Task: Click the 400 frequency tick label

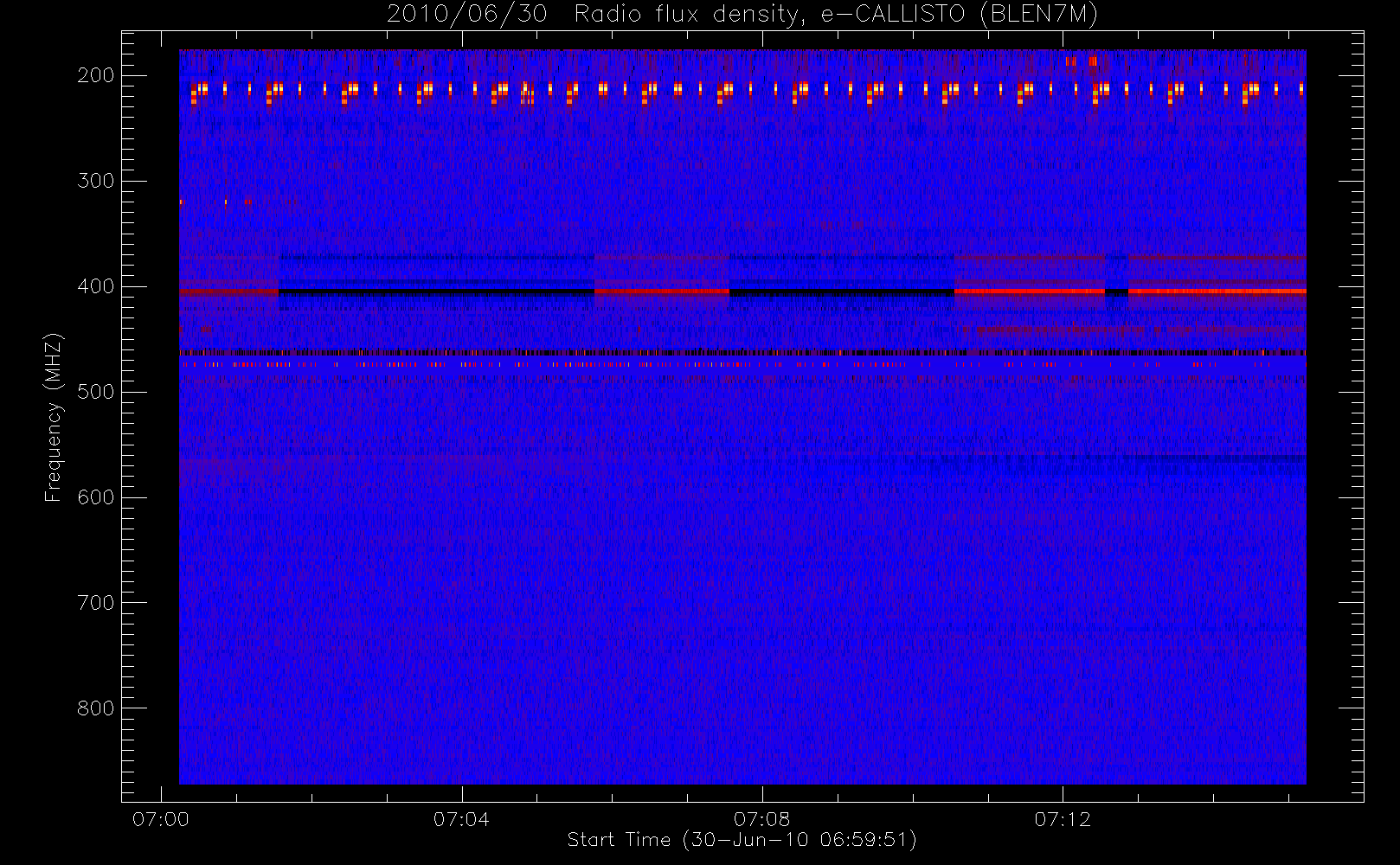Action: tap(96, 286)
